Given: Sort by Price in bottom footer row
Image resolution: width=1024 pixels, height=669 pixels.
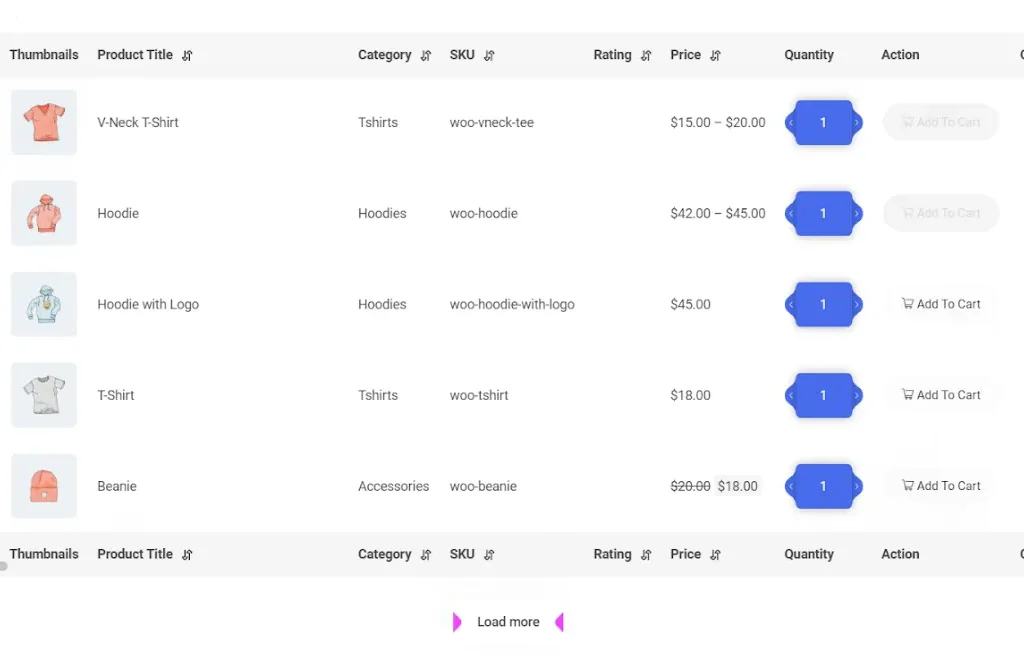Looking at the screenshot, I should (715, 555).
